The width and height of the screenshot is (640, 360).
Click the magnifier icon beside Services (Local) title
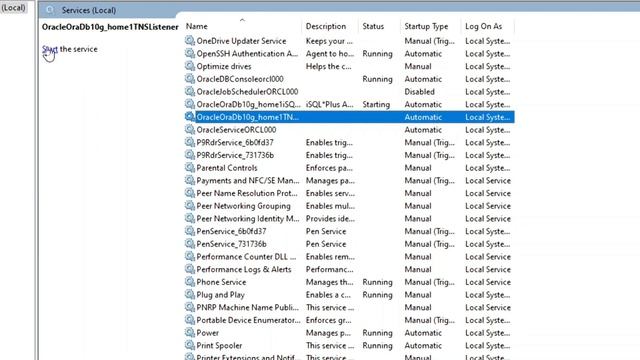tap(50, 10)
